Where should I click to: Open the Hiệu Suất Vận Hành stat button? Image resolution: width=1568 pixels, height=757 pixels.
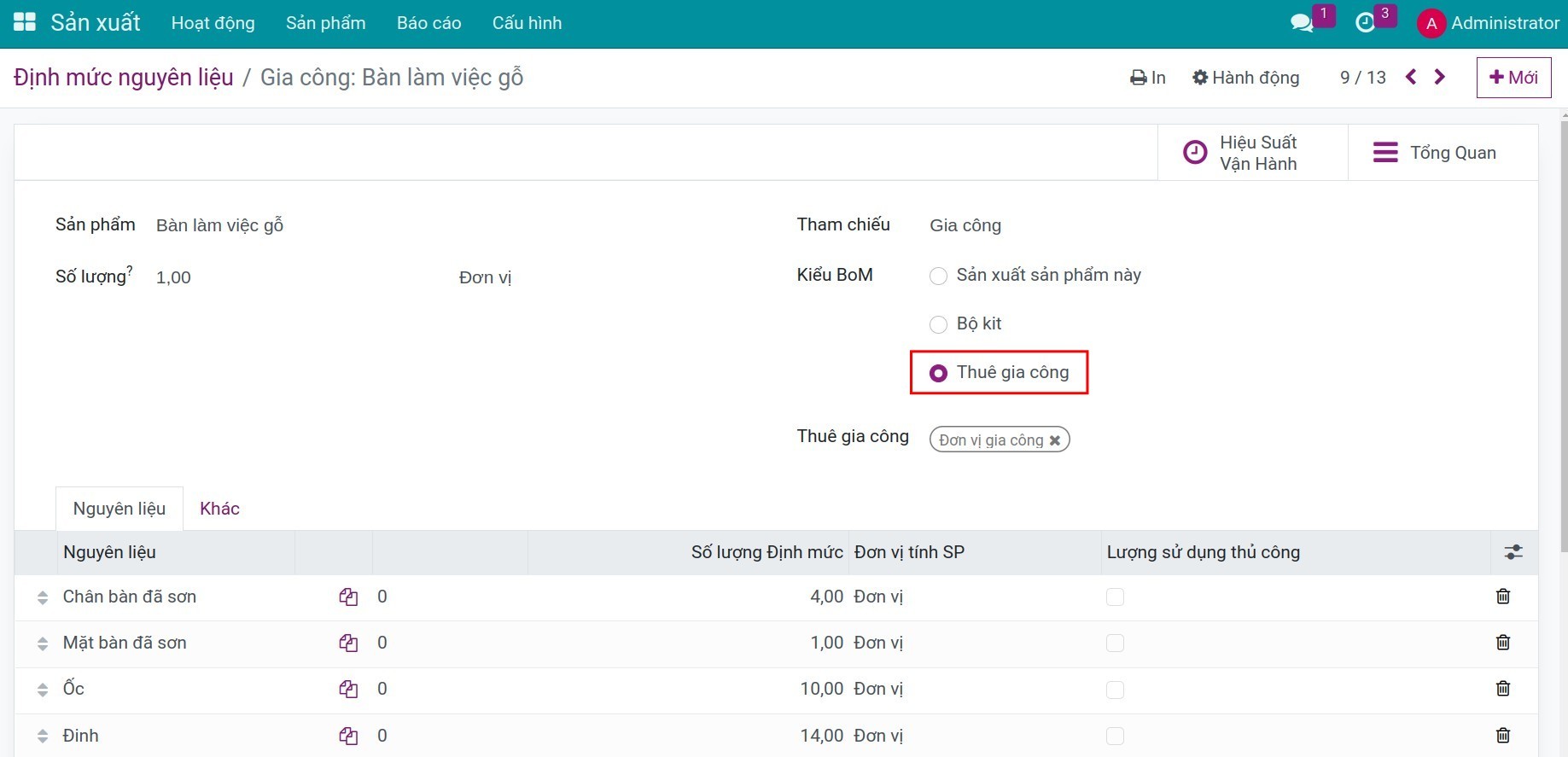click(x=1252, y=153)
